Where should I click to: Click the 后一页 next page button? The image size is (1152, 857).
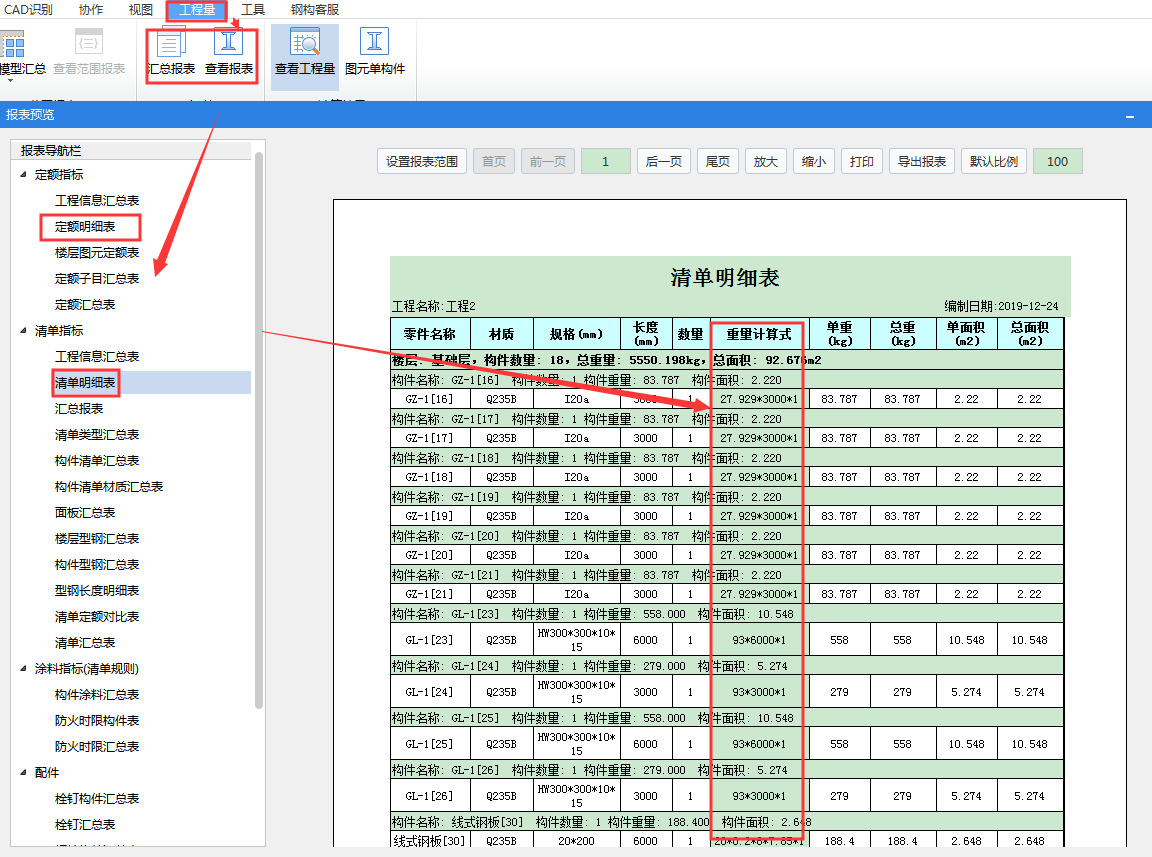(x=663, y=162)
